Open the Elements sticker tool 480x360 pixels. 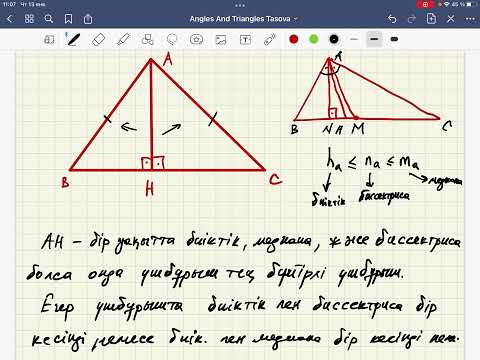click(x=196, y=40)
